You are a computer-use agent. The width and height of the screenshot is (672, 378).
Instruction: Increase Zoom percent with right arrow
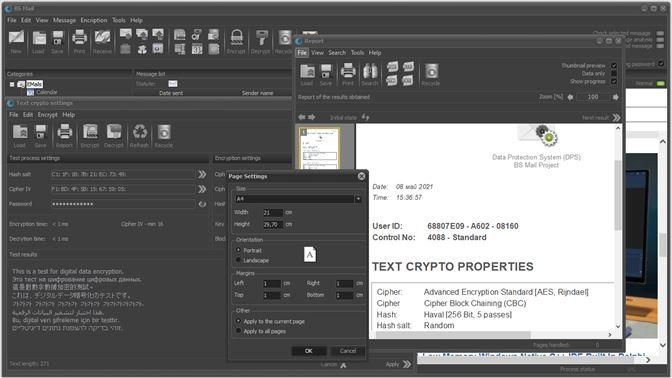pyautogui.click(x=615, y=97)
